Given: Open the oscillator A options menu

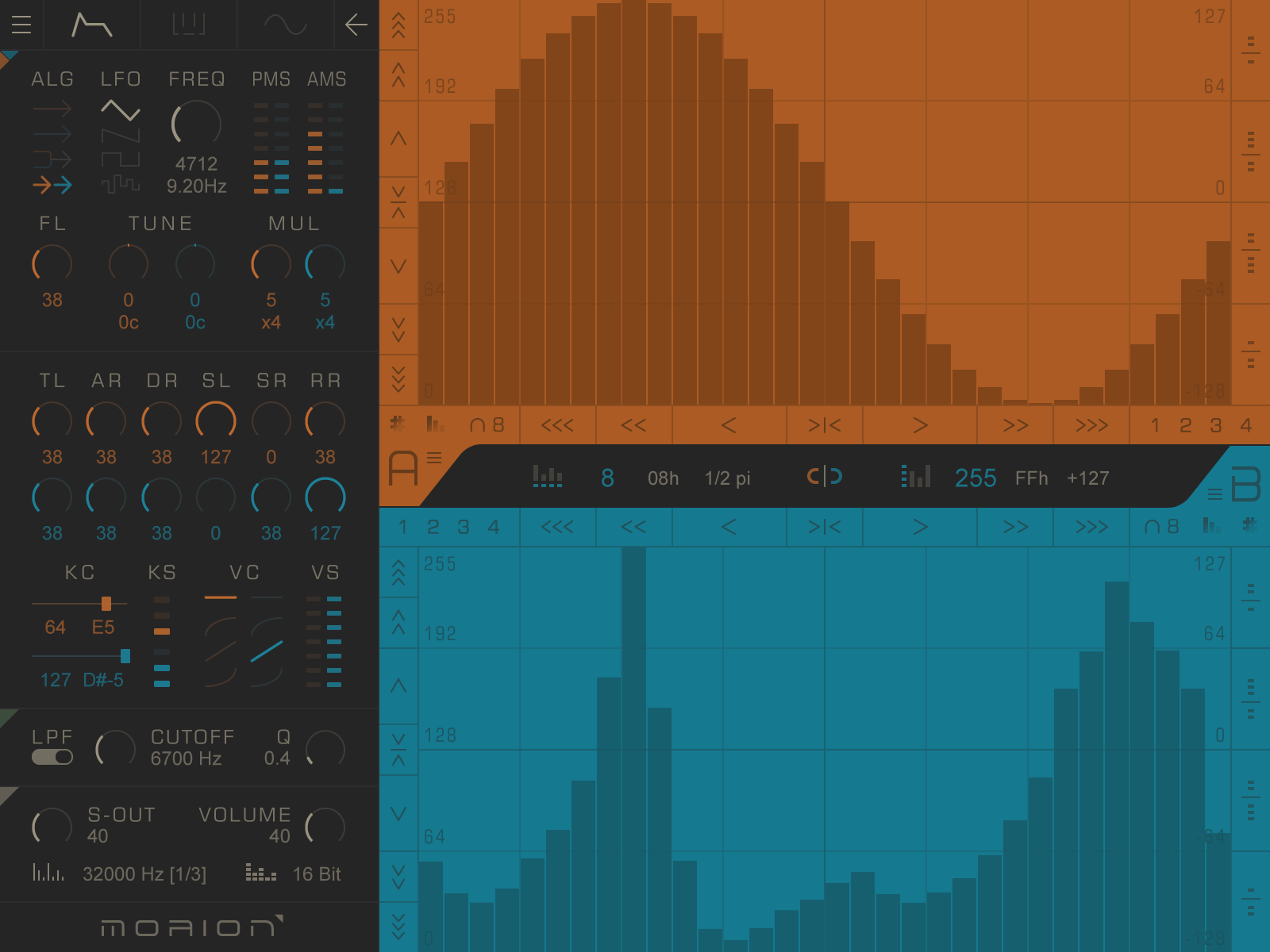Looking at the screenshot, I should [x=434, y=458].
